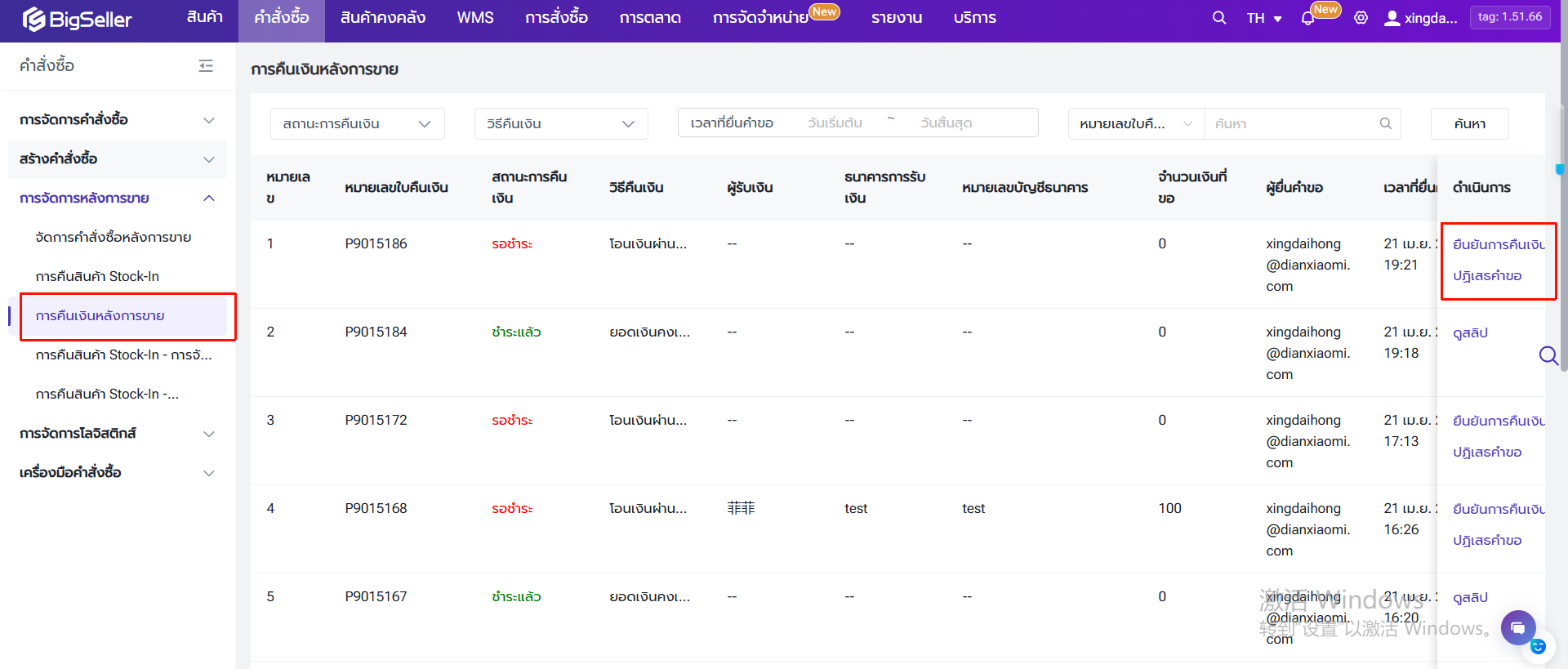
Task: Open the settings gear icon
Action: tap(1361, 18)
